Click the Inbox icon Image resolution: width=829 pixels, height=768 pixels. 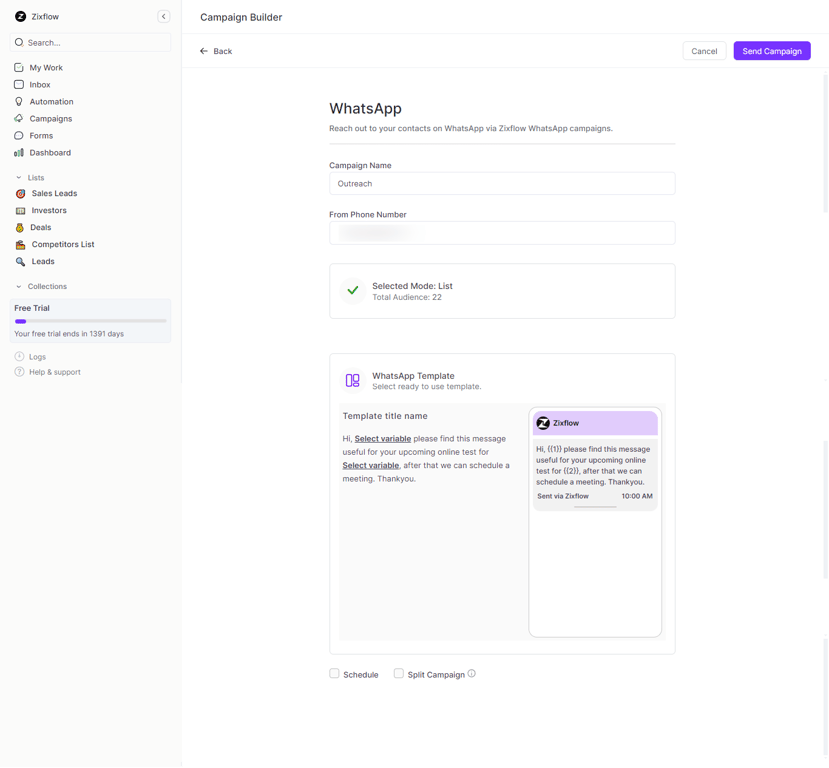tap(18, 84)
